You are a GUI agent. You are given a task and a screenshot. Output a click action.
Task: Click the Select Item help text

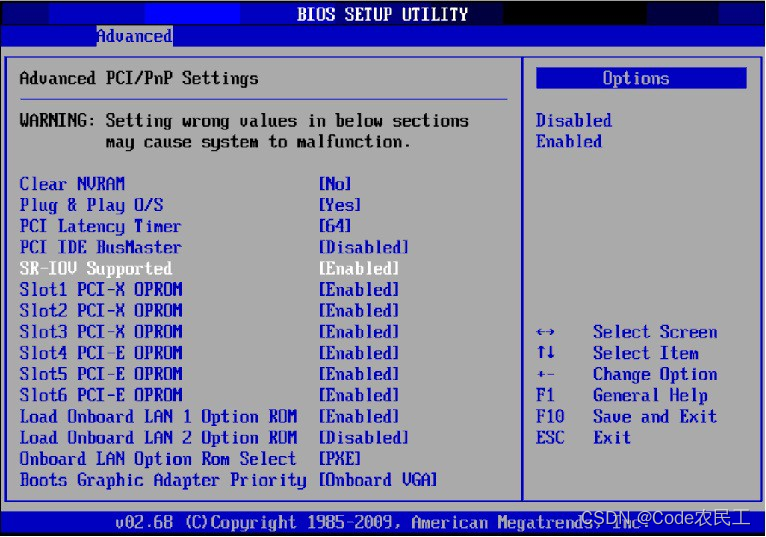coord(646,353)
